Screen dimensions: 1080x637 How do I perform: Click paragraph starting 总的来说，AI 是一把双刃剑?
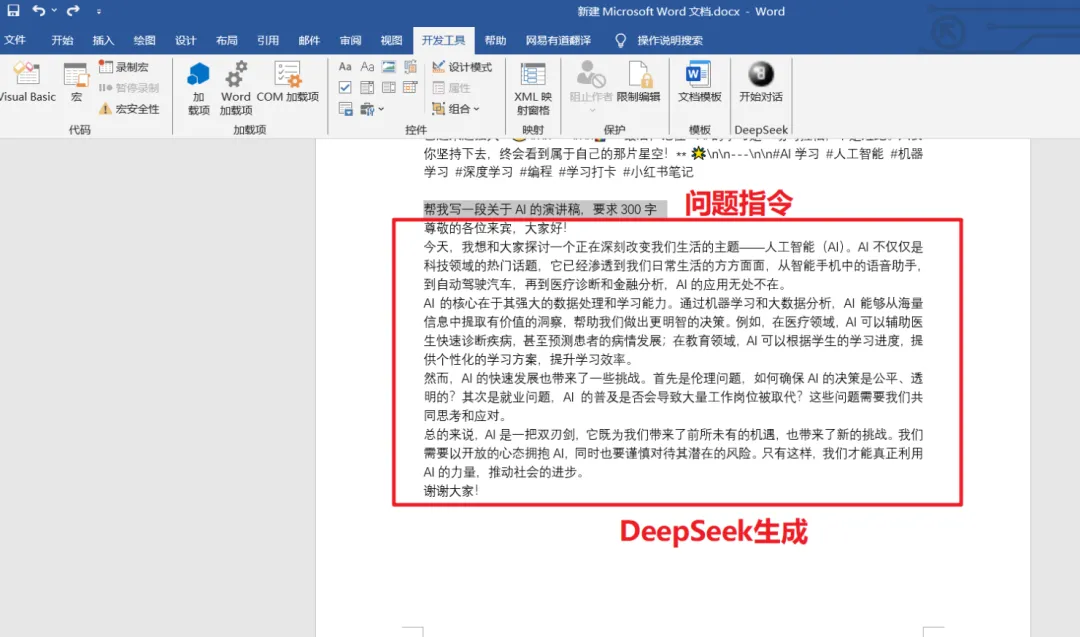pyautogui.click(x=673, y=453)
